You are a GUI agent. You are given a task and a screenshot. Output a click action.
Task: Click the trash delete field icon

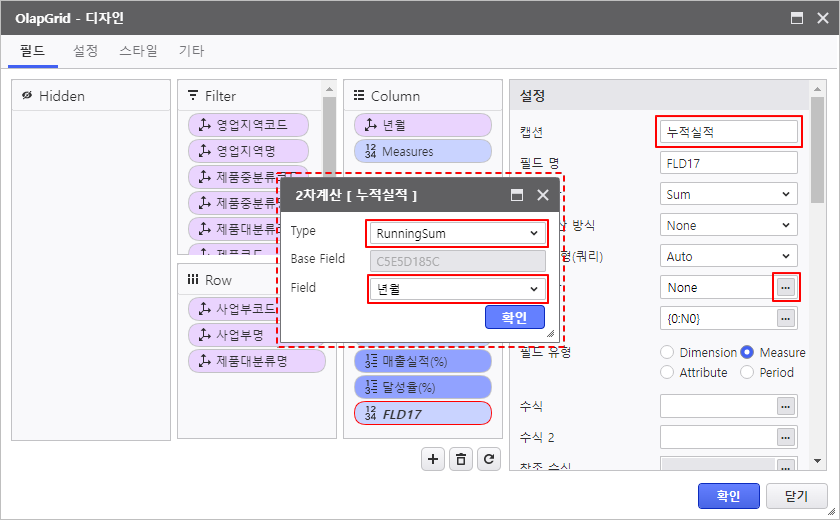pyautogui.click(x=460, y=459)
